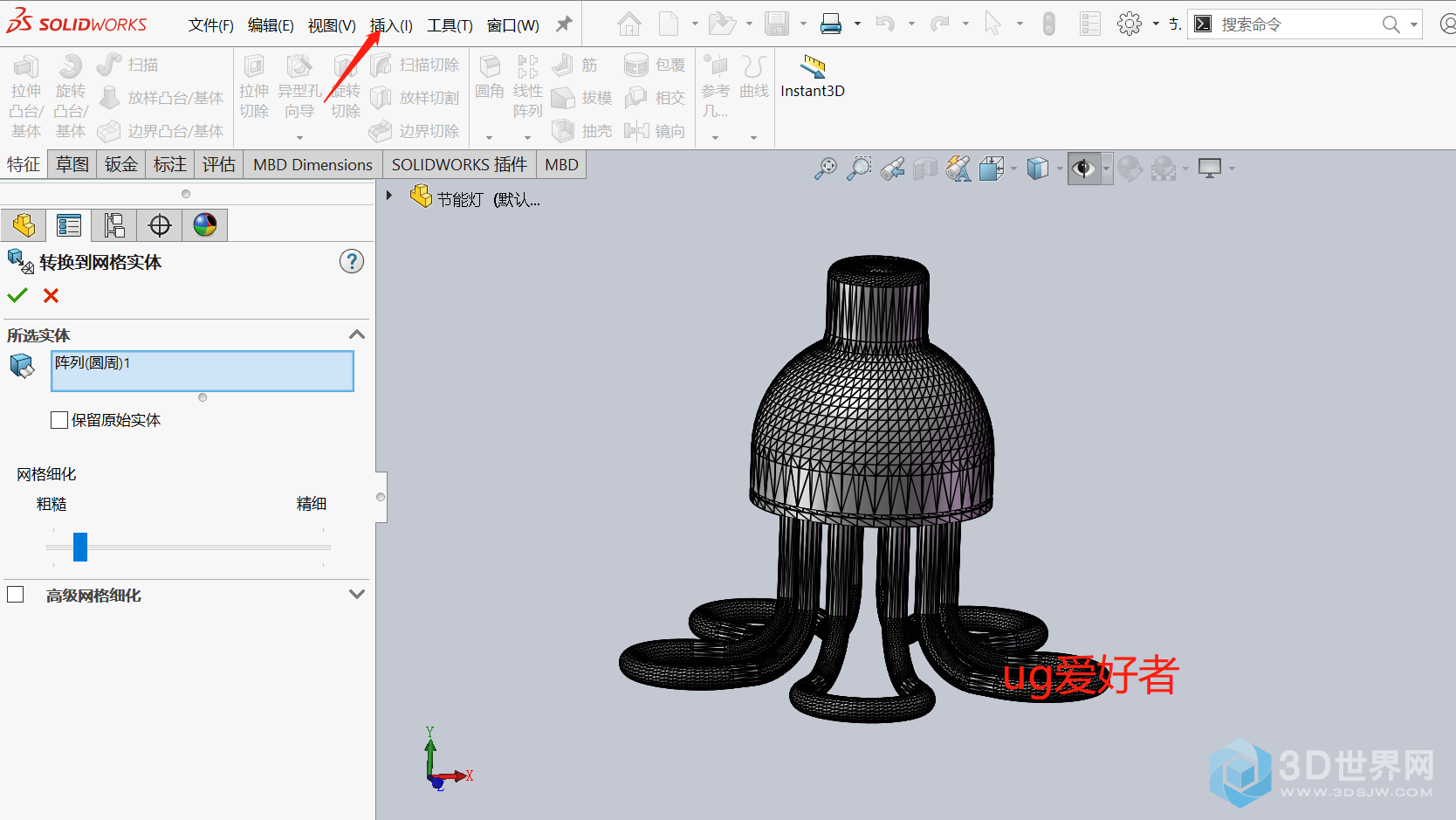Image resolution: width=1456 pixels, height=820 pixels.
Task: Click the New document icon
Action: coord(669,24)
